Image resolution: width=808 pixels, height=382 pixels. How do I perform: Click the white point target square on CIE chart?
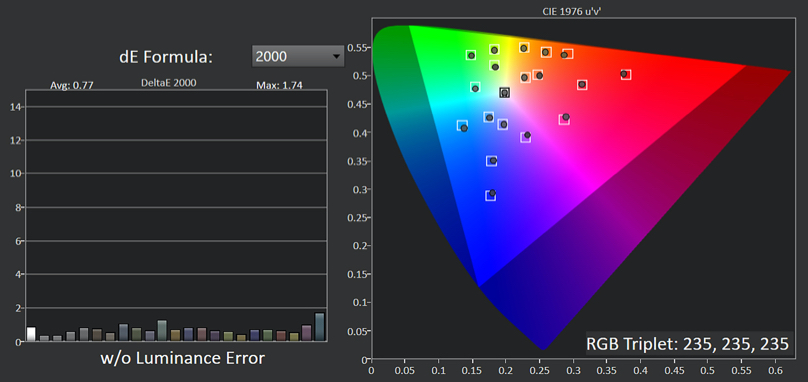(504, 93)
